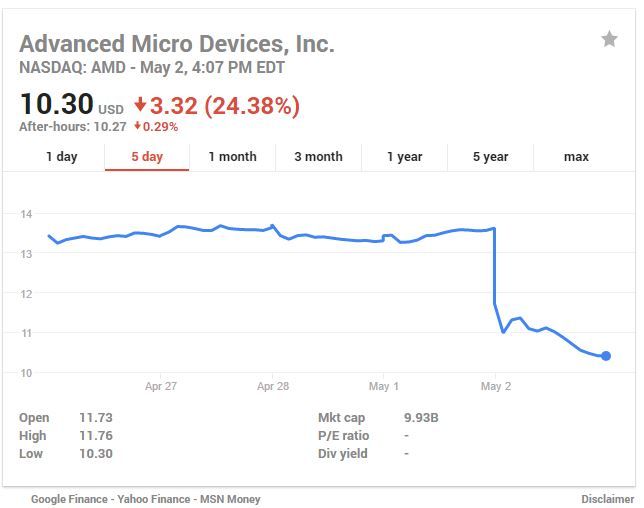The image size is (644, 508).
Task: Click the Advanced Micro Devices, Inc. title
Action: [177, 44]
